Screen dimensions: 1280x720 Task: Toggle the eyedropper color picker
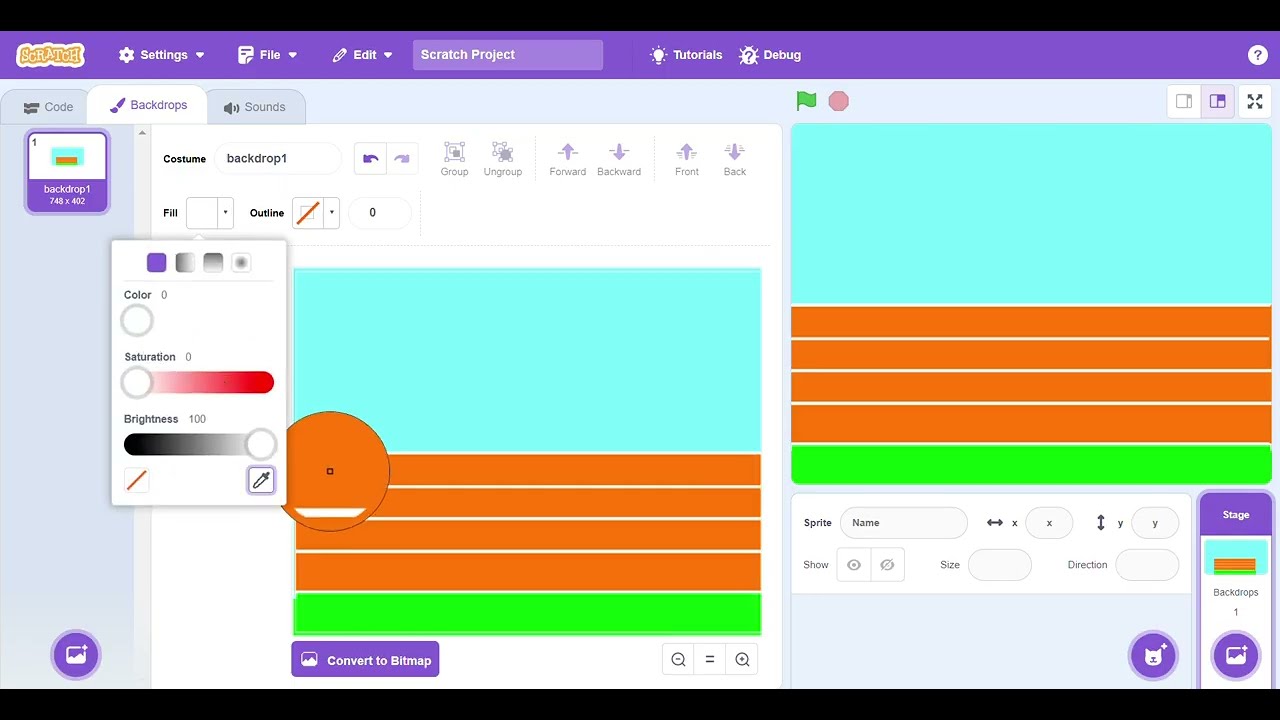pyautogui.click(x=261, y=480)
